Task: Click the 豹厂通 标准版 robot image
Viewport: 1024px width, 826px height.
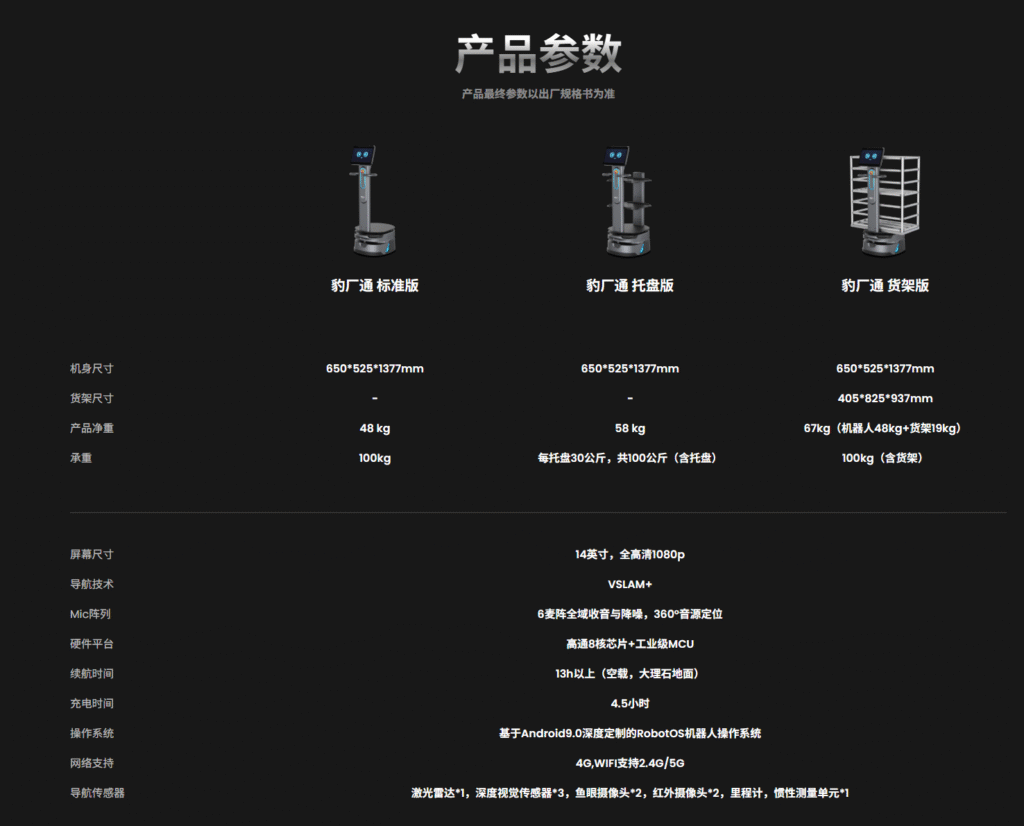Action: coord(374,200)
